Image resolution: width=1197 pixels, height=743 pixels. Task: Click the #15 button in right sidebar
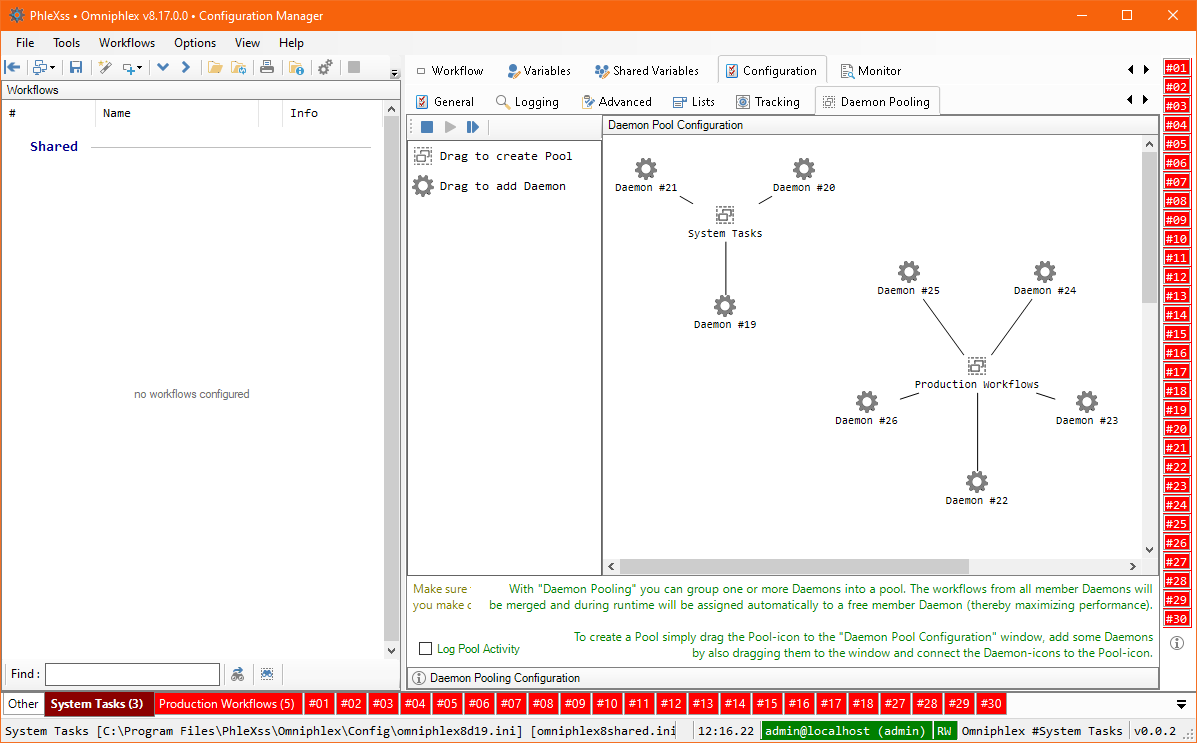pos(1176,334)
